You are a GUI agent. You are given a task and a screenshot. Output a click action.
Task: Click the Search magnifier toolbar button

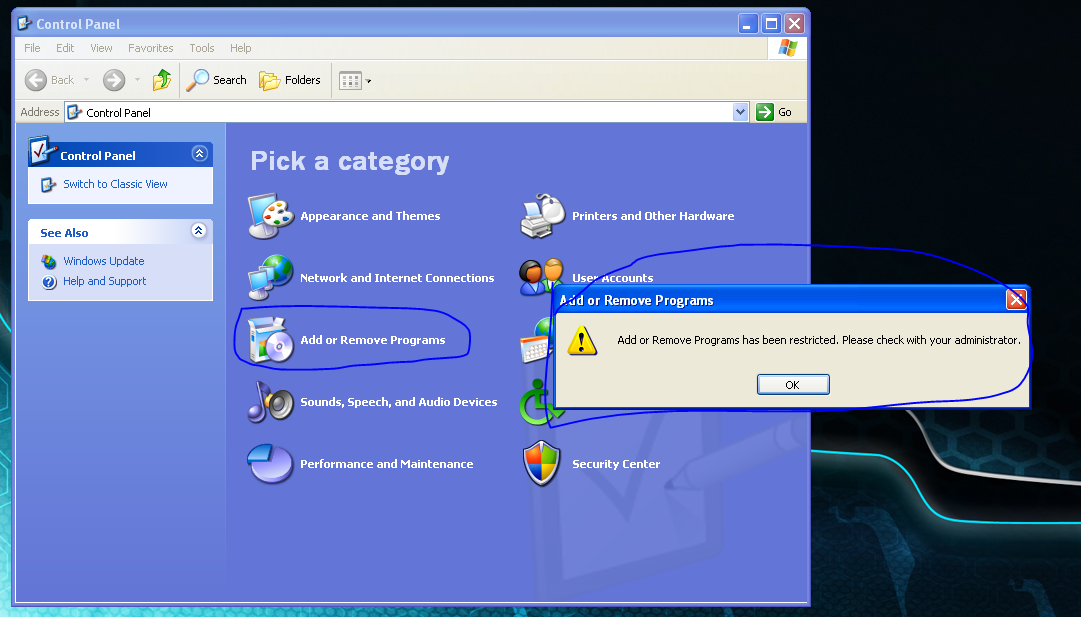click(x=216, y=80)
